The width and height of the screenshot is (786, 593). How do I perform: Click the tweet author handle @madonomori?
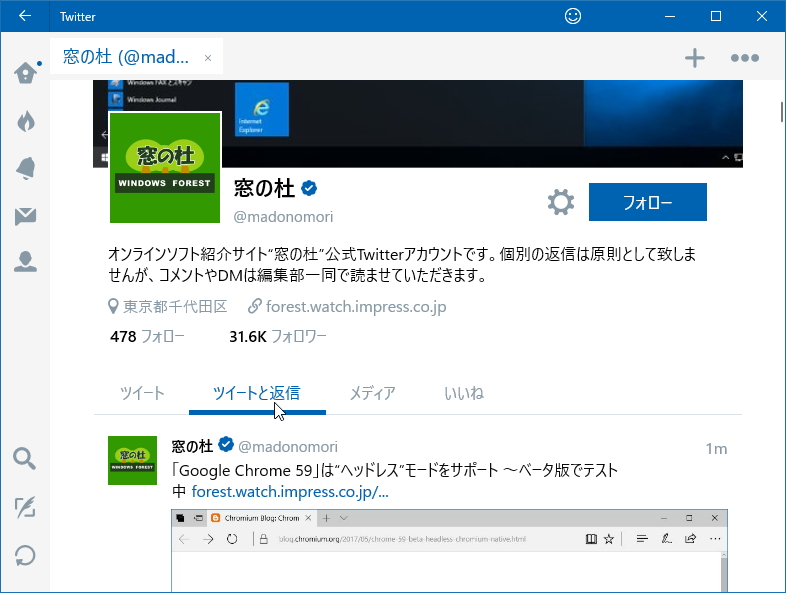pos(288,447)
